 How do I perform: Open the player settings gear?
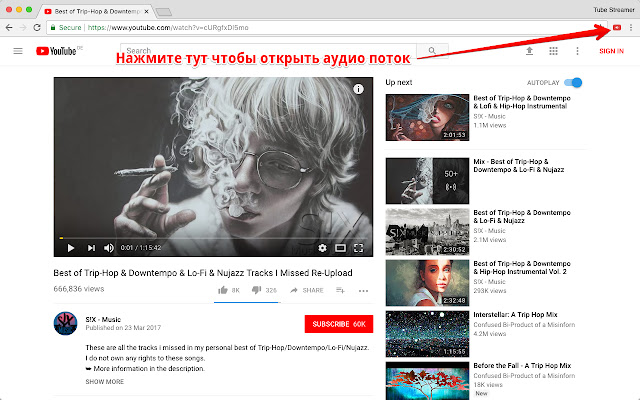click(322, 248)
